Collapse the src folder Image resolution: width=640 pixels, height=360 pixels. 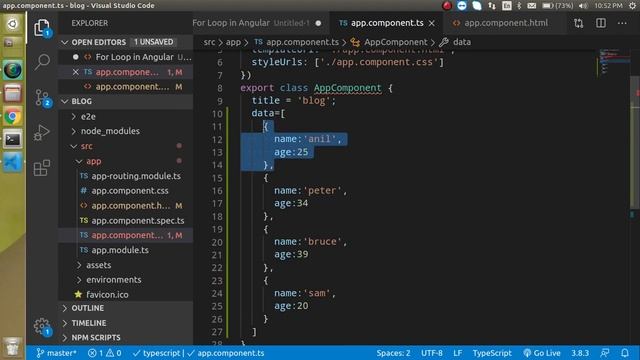click(126, 146)
